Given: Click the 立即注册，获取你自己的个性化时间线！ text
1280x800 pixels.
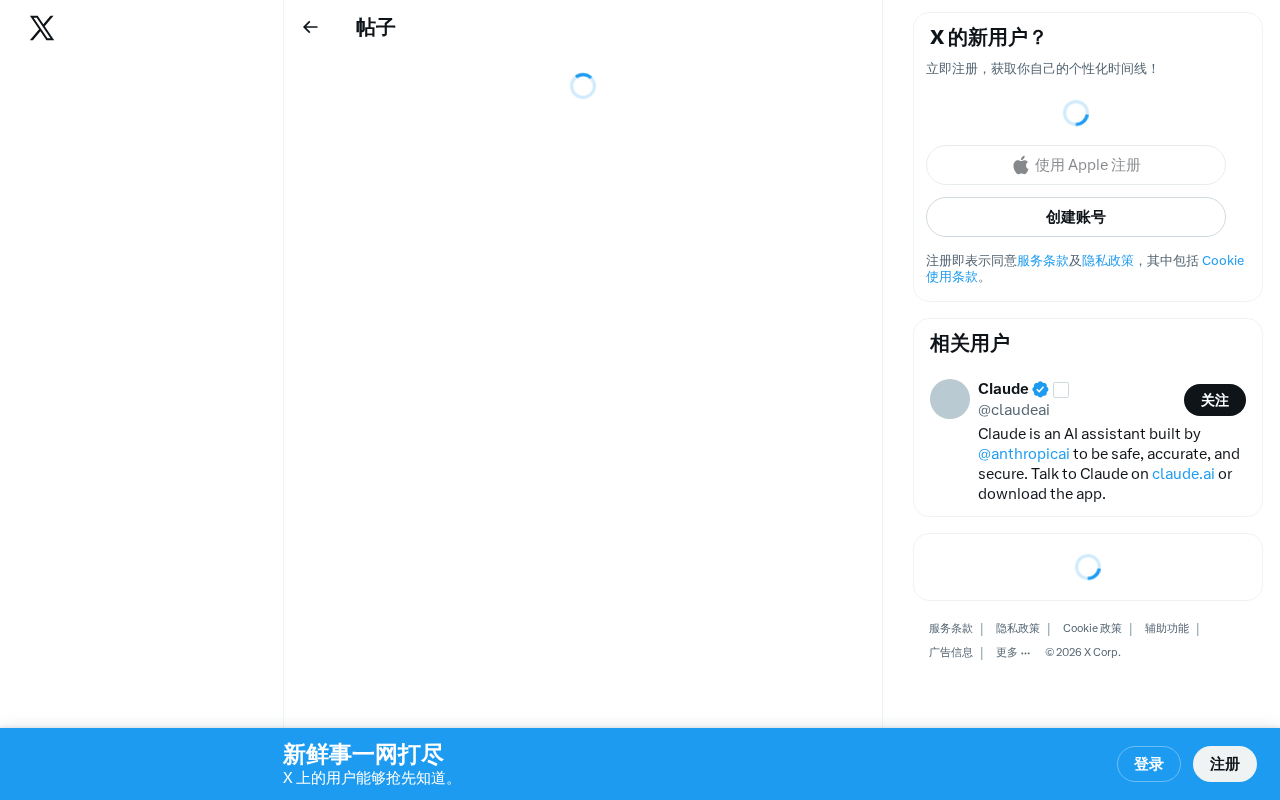Looking at the screenshot, I should point(1043,69).
